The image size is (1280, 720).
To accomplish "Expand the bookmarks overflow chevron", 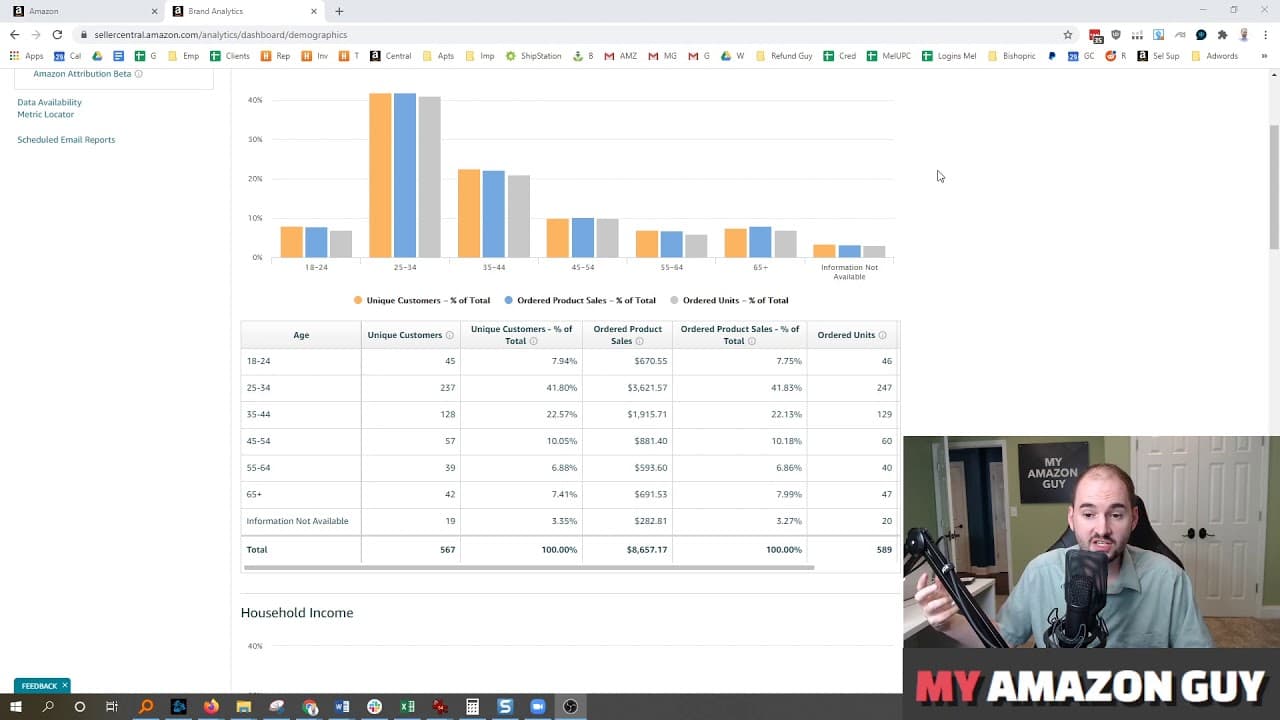I will click(1264, 56).
